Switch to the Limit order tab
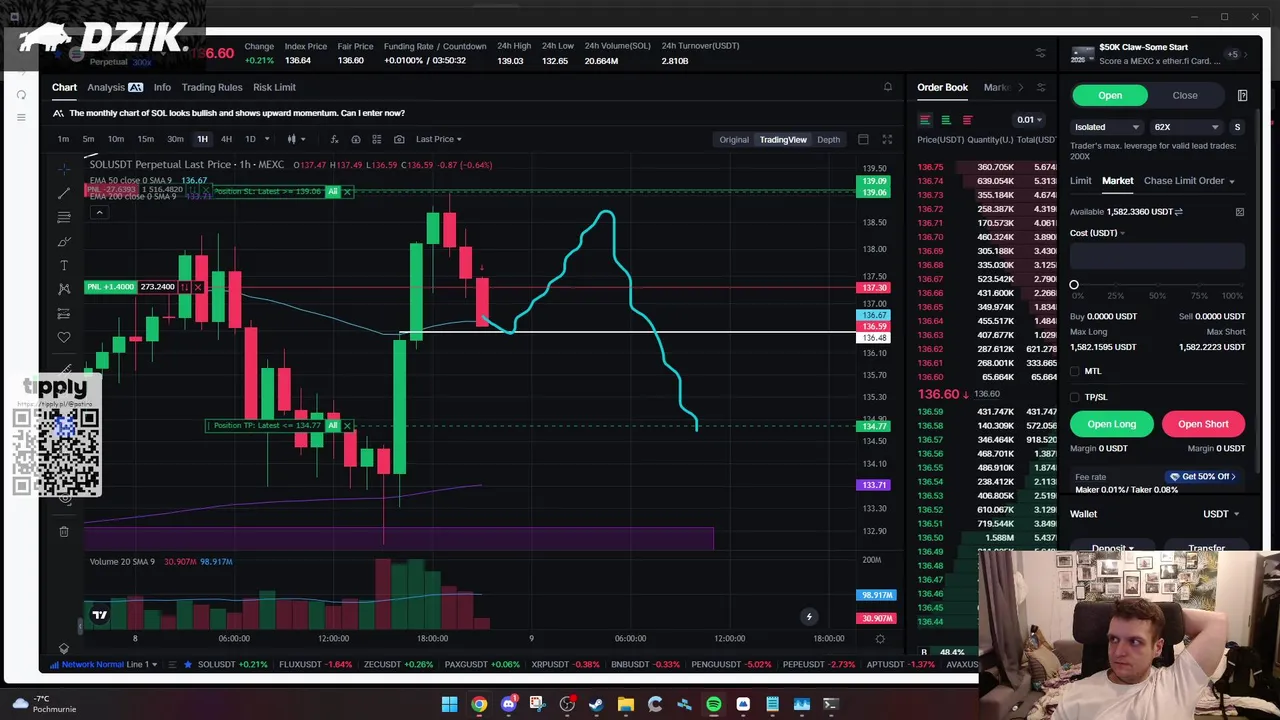This screenshot has height=720, width=1280. pyautogui.click(x=1081, y=181)
